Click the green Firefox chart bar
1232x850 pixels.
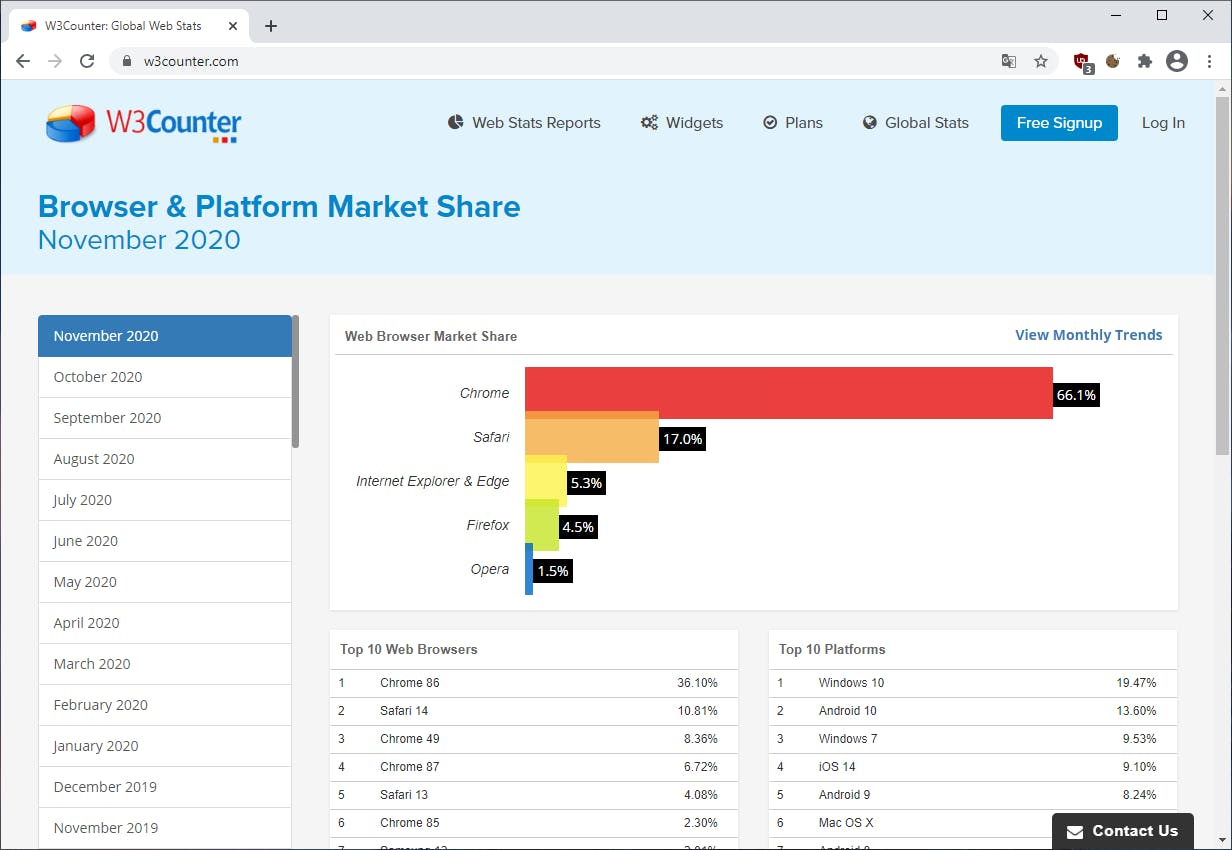[542, 527]
